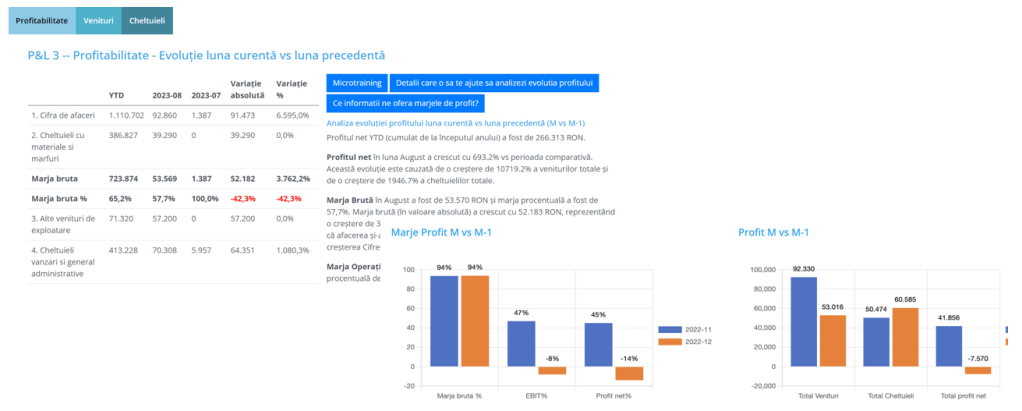Click 'Ce informatii ne ofera marjele de profit?'
The width and height of the screenshot is (1022, 411).
tap(406, 103)
